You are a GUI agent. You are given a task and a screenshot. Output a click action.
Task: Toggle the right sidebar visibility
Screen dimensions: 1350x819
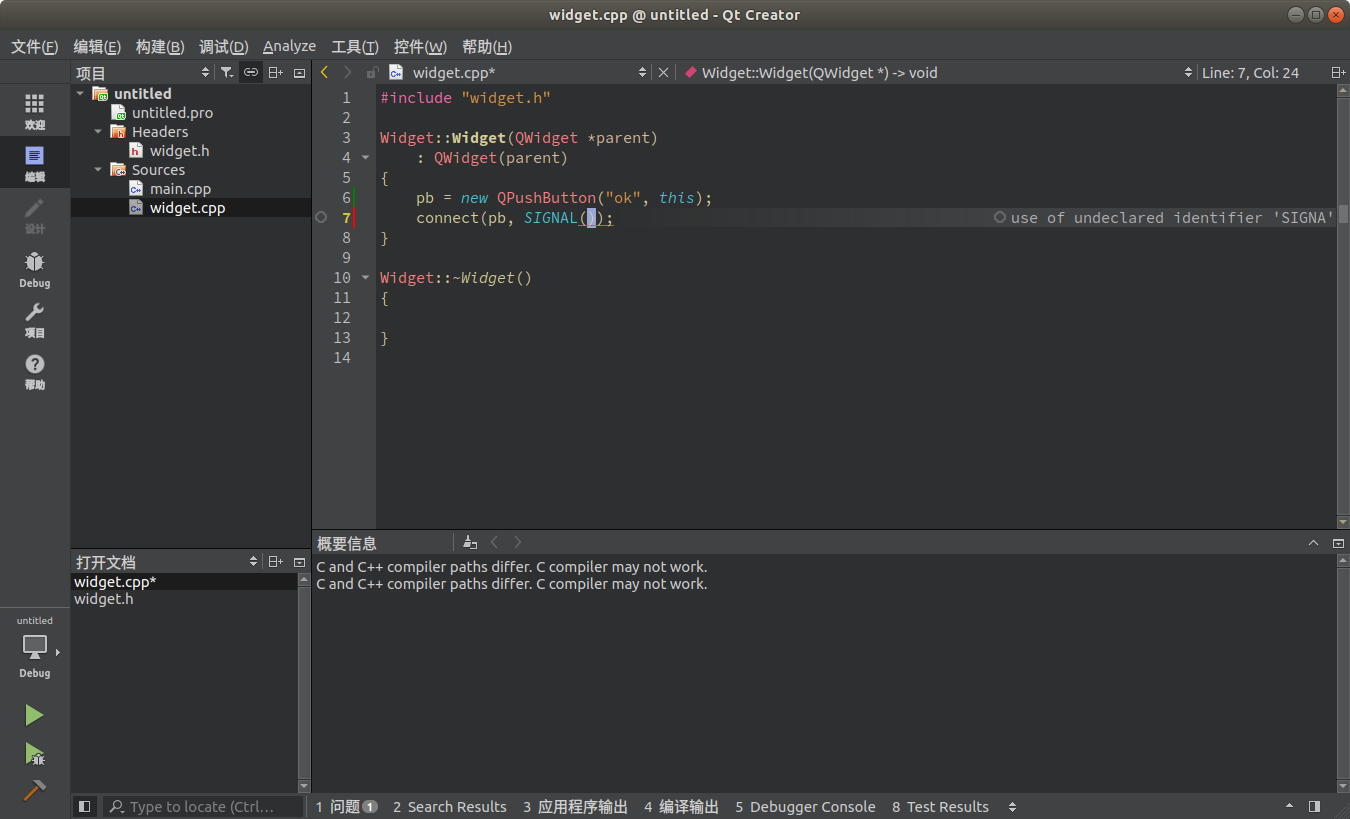pyautogui.click(x=1314, y=806)
